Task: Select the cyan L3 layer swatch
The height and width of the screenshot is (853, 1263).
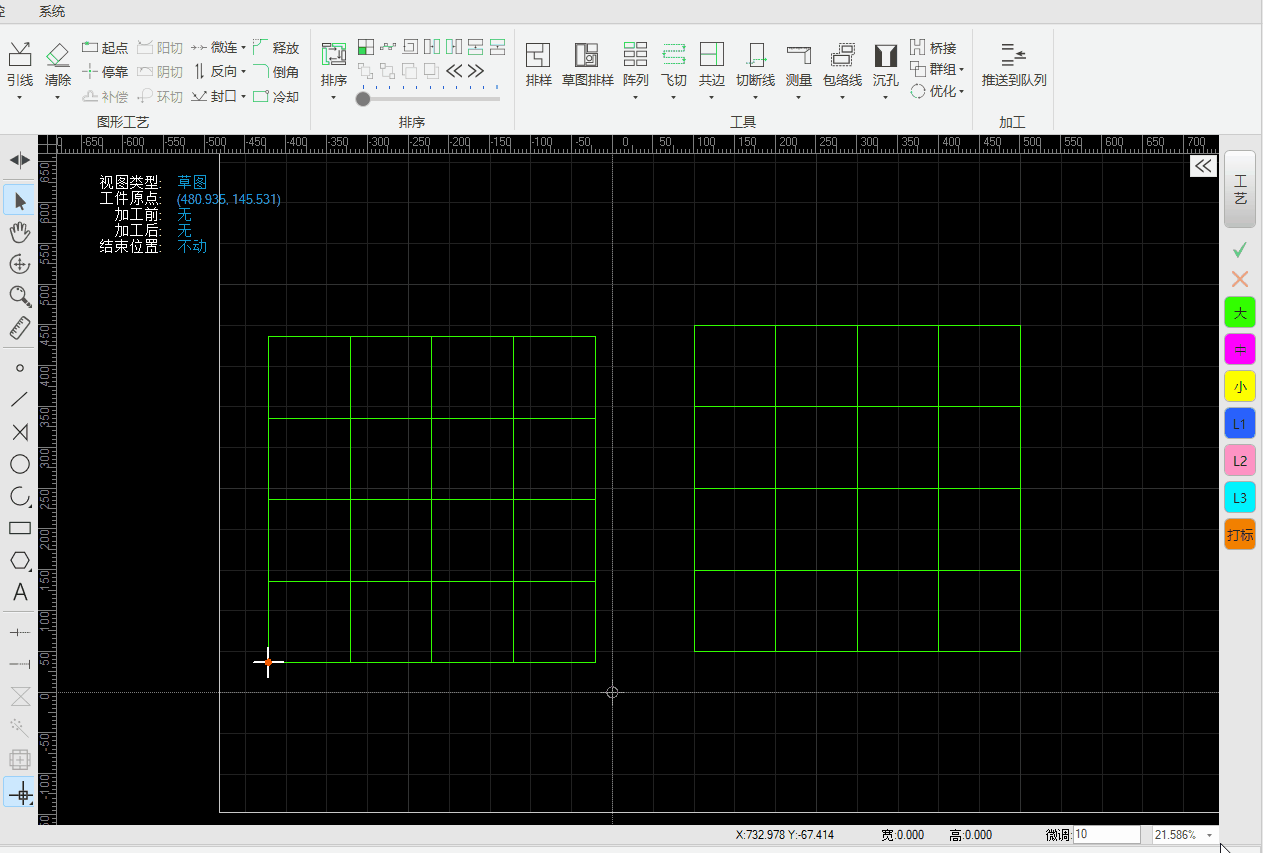Action: point(1240,497)
